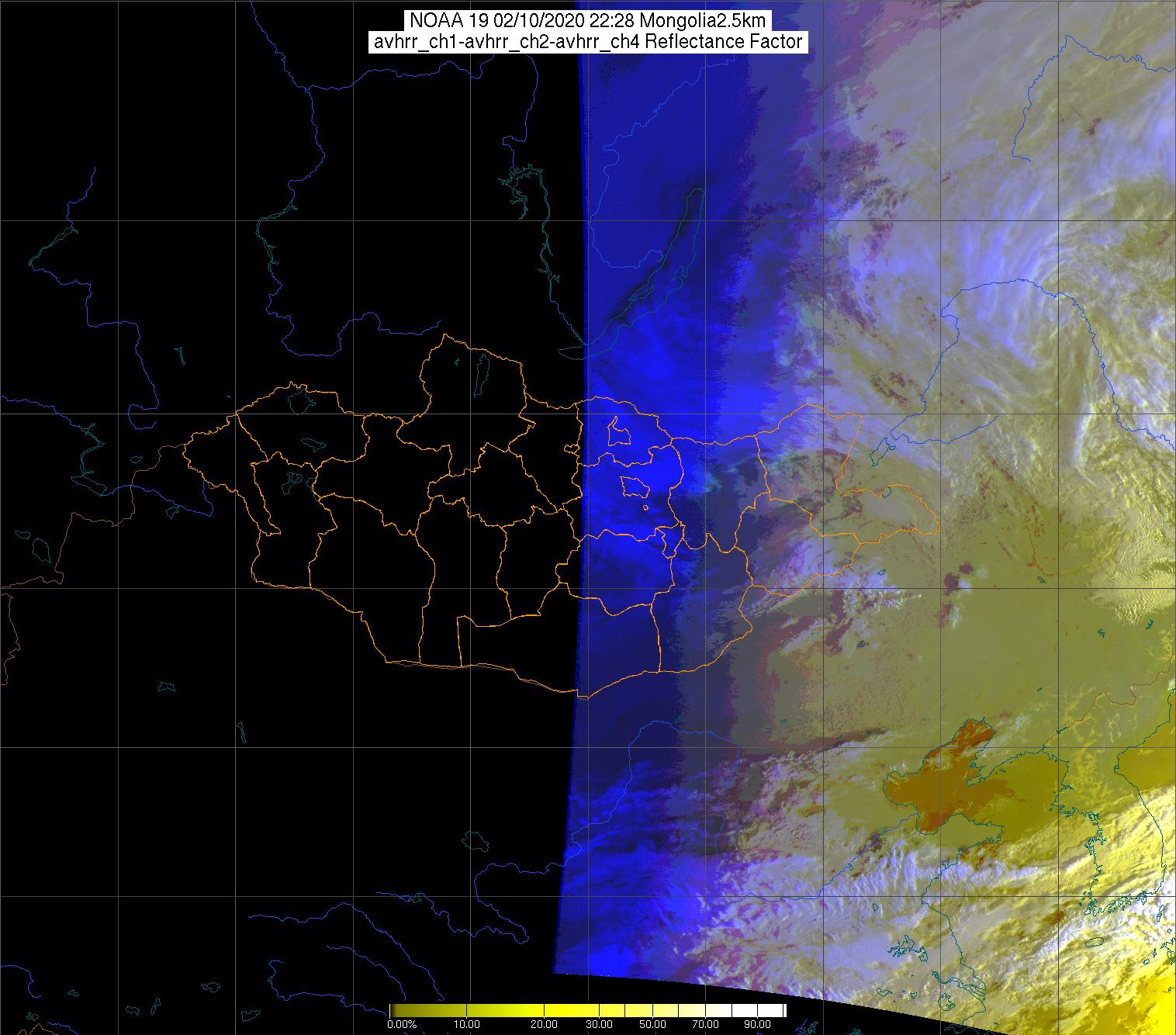Click the '20.00' colorbar label
This screenshot has height=1035, width=1176.
[x=545, y=1025]
